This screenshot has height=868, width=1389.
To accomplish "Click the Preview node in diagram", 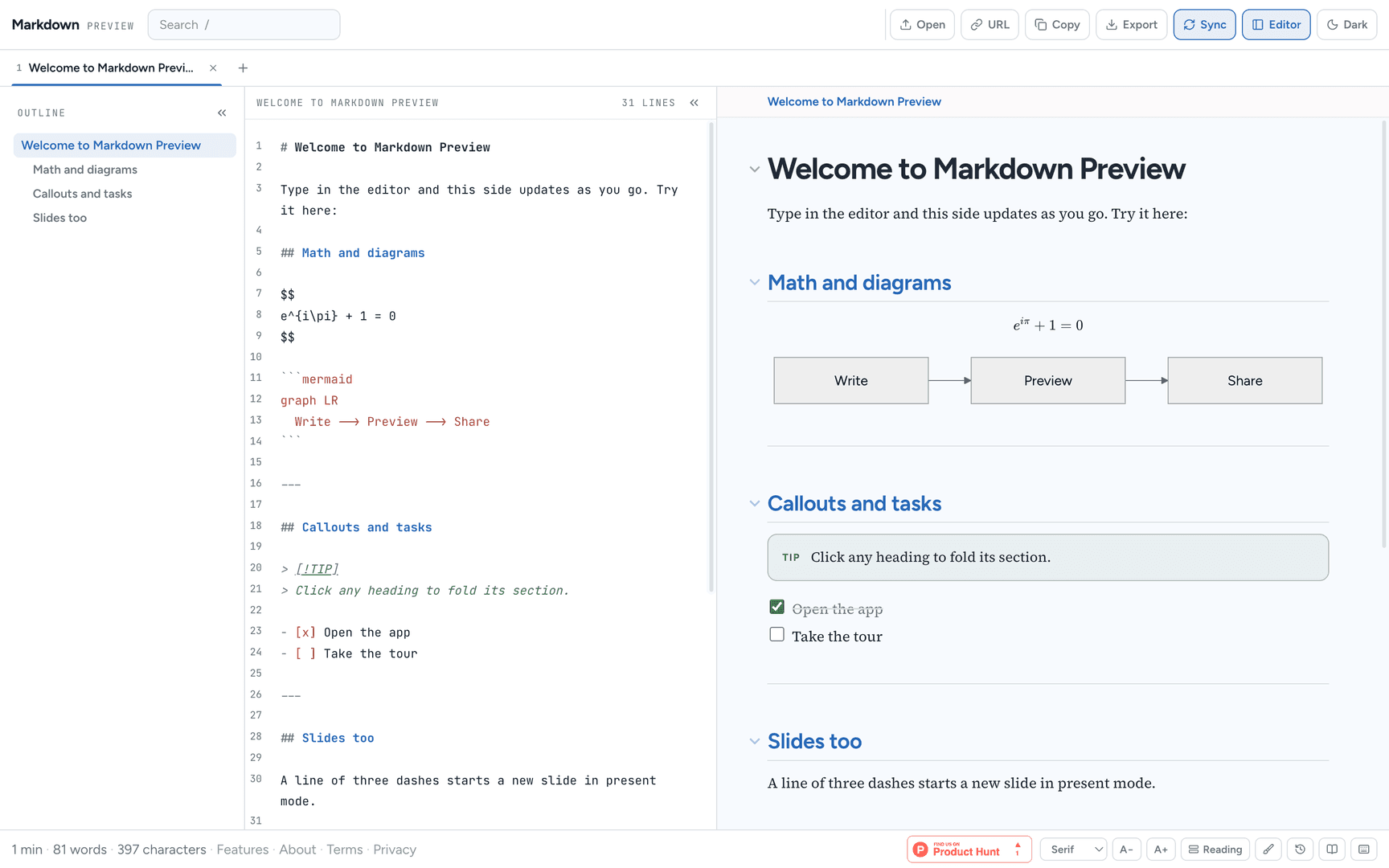I will point(1048,381).
